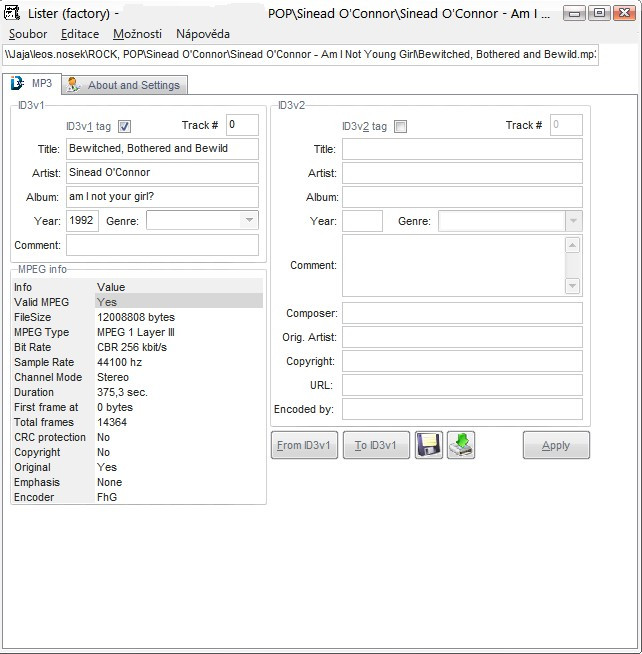The image size is (642, 654).
Task: Click the ID3v1 Year field showing 1992
Action: [x=82, y=221]
